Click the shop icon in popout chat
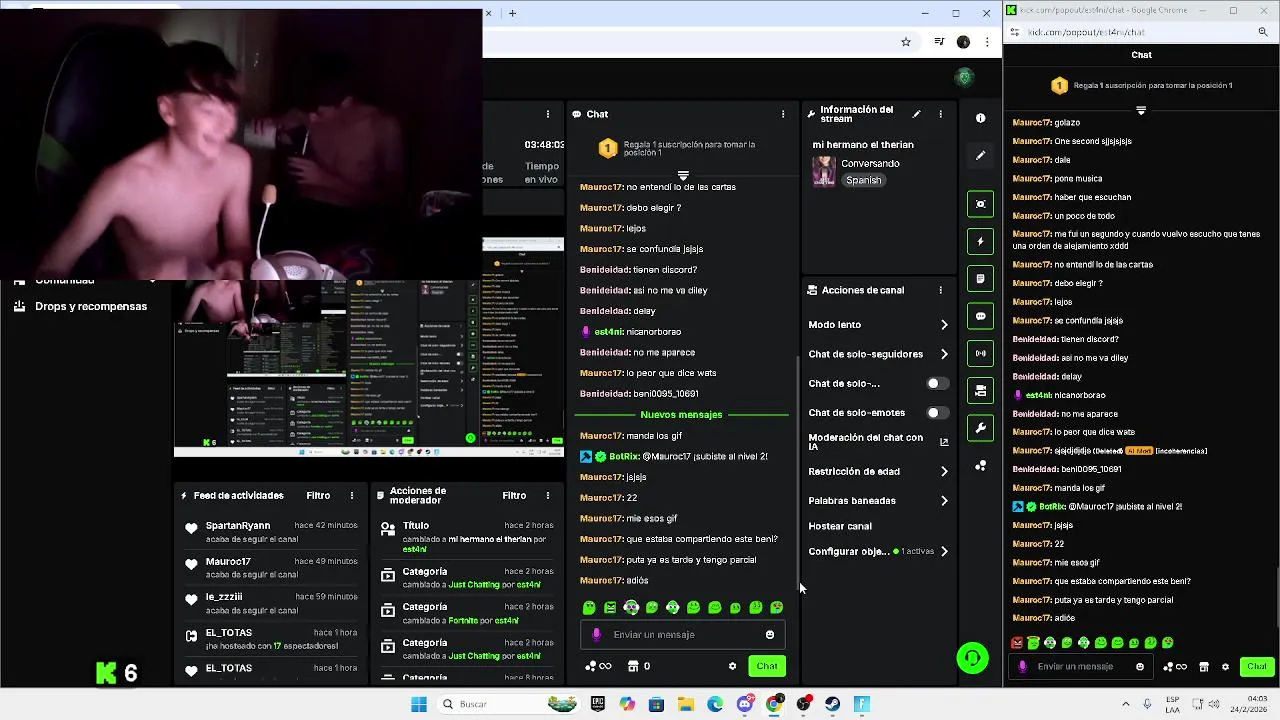 pyautogui.click(x=1204, y=667)
